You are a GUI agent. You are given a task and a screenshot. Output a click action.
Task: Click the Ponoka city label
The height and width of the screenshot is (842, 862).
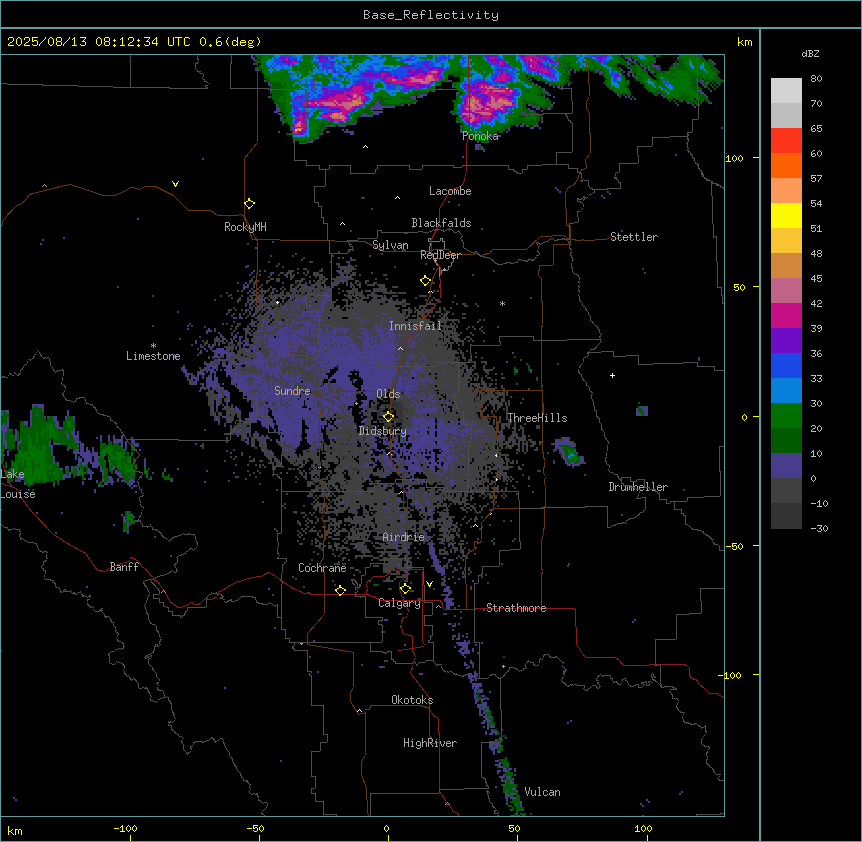pos(480,136)
